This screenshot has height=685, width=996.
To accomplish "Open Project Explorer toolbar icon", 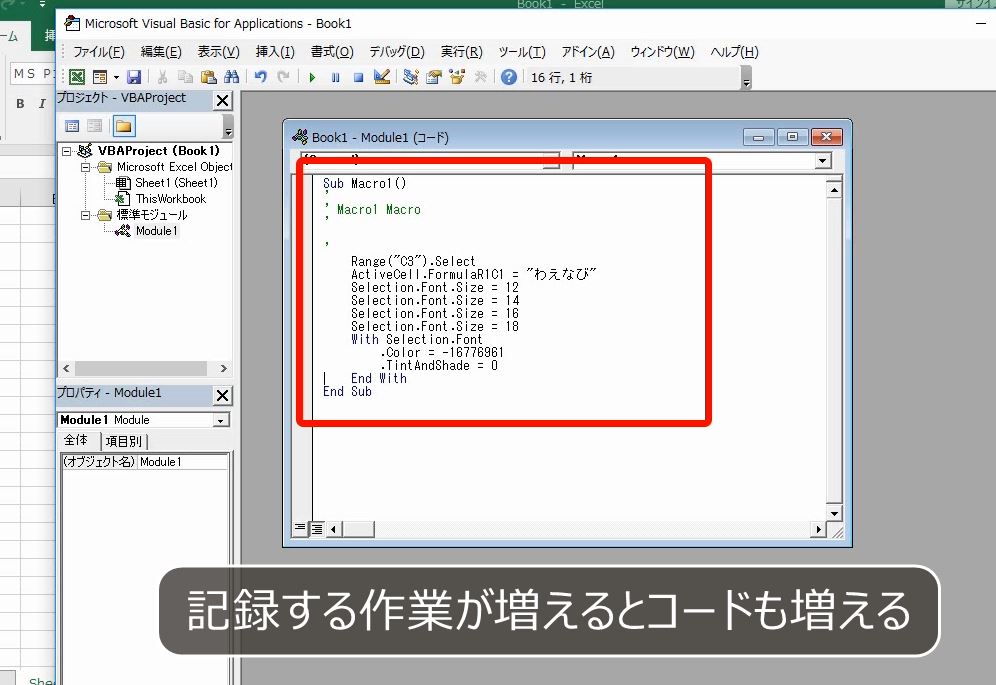I will pos(411,78).
